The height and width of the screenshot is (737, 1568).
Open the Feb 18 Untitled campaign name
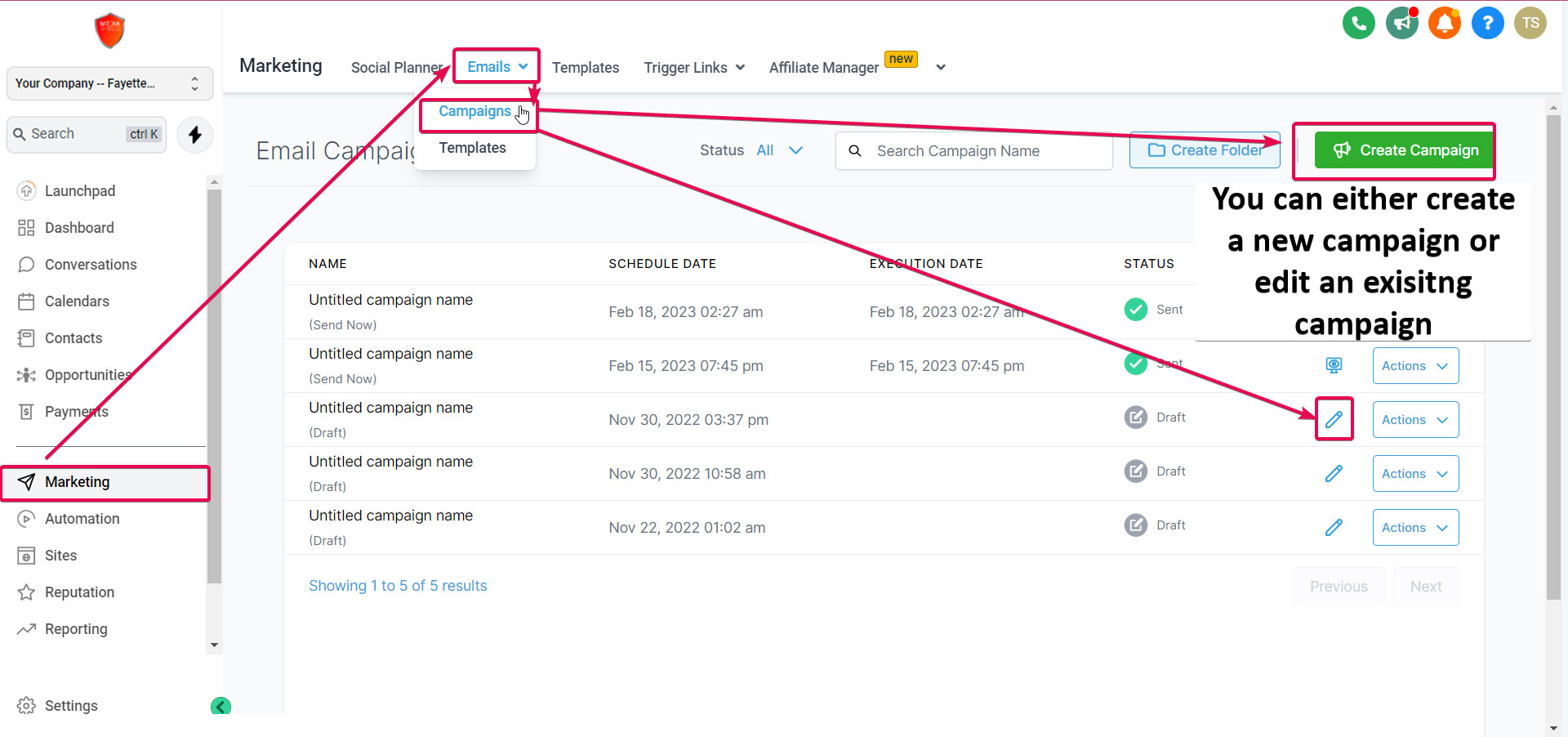(390, 300)
